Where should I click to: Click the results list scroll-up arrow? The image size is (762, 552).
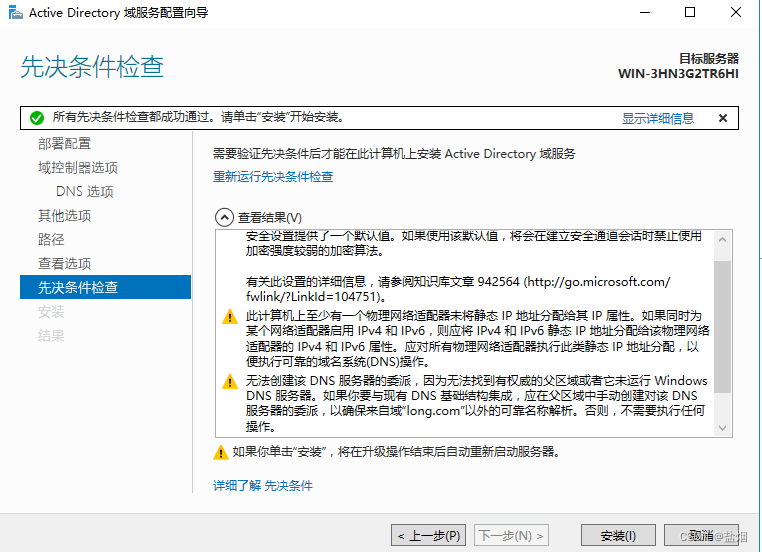723,240
